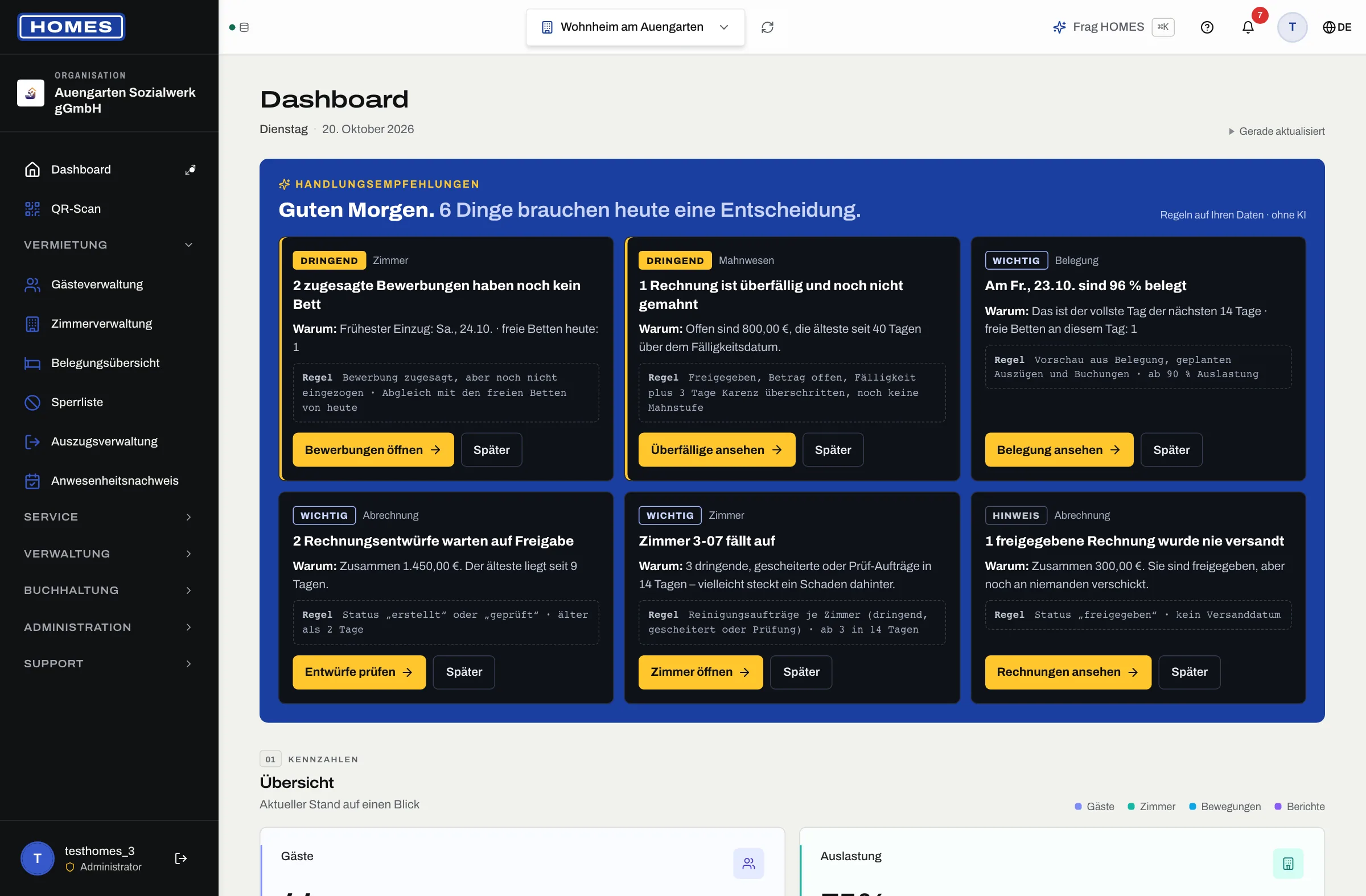Expand the Gerade aktualisiert disclosure triangle

(x=1231, y=131)
